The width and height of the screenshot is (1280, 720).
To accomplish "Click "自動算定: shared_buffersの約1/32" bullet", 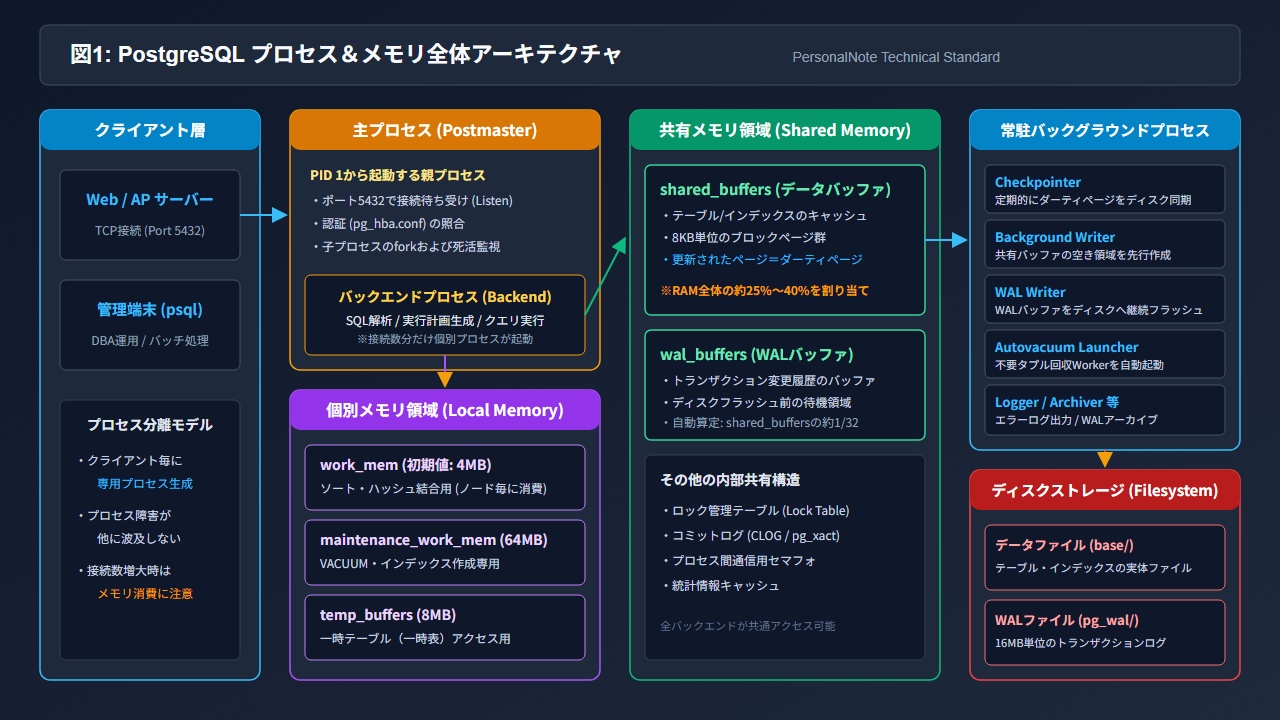I will [x=759, y=423].
